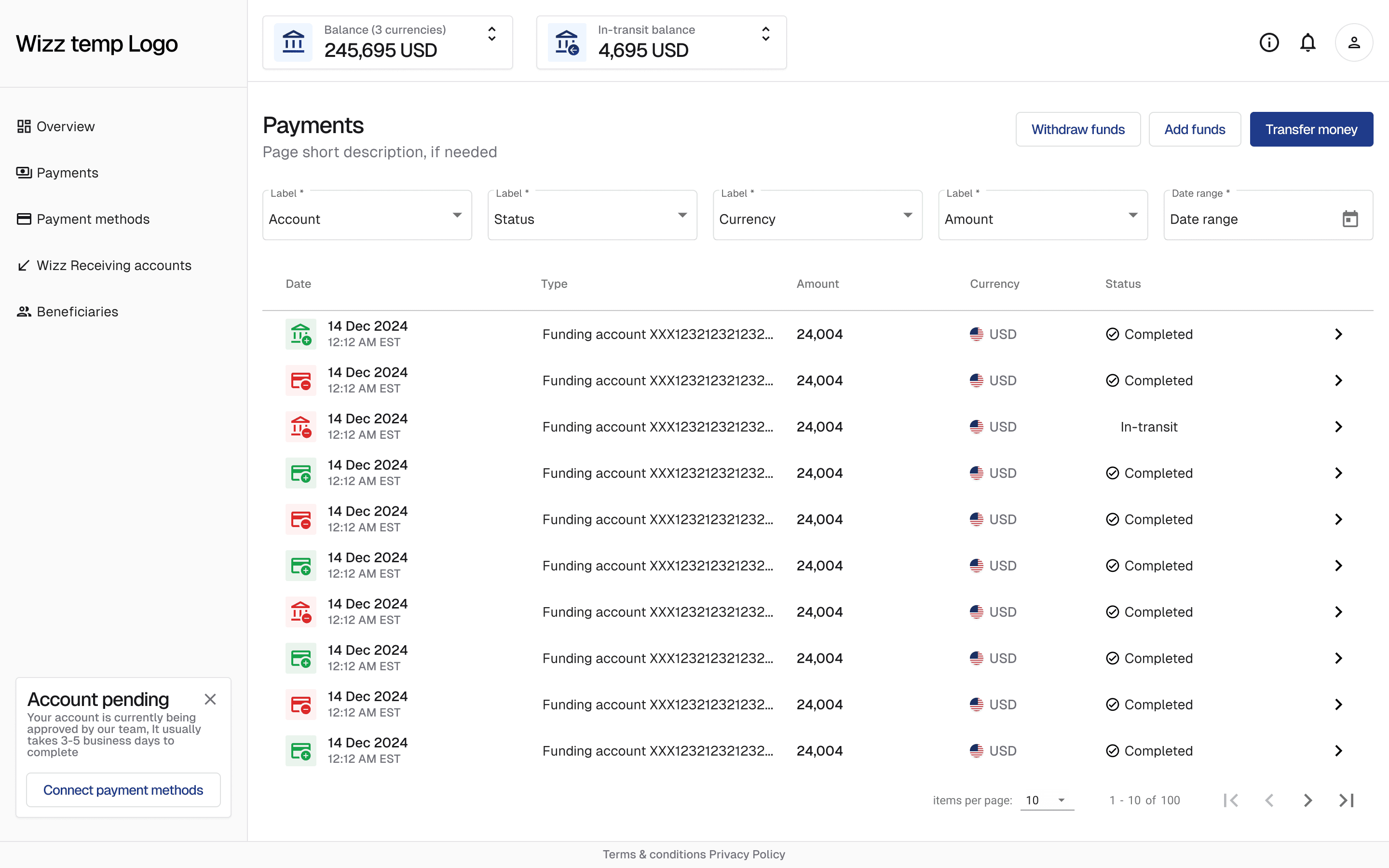Click the Transfer money button
Screen dimensions: 1389x868
coord(1311,129)
